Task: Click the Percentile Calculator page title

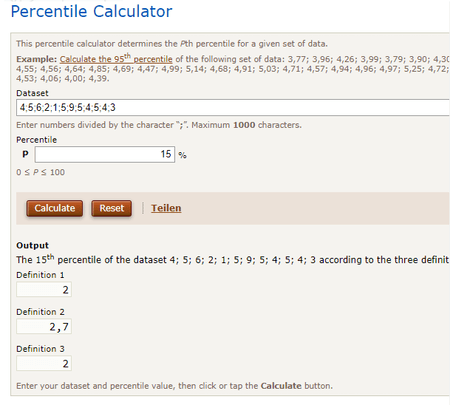Action: (91, 11)
